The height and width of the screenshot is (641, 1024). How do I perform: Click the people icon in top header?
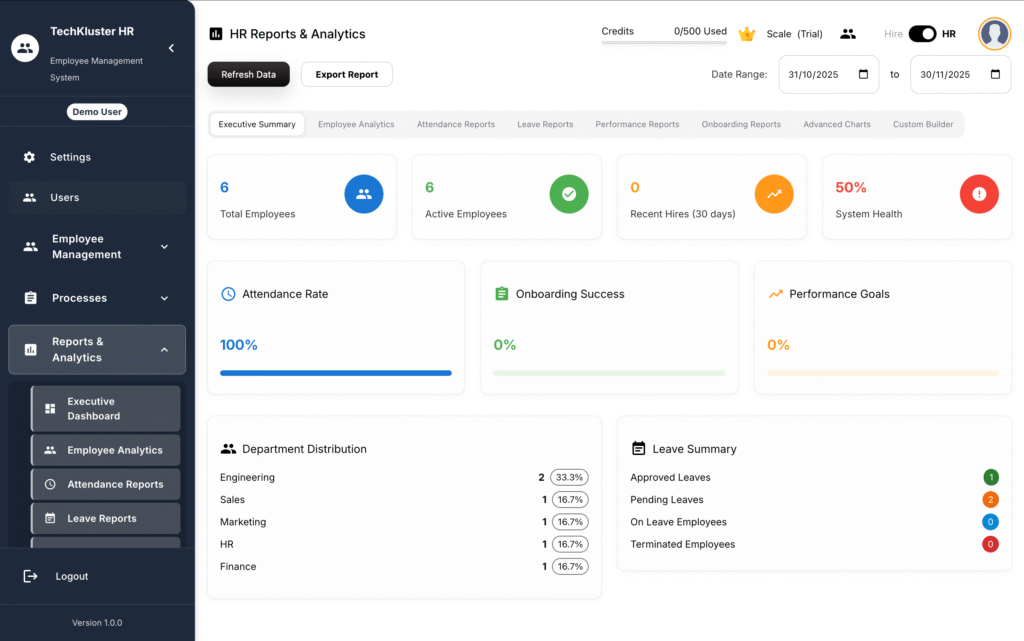tap(848, 34)
